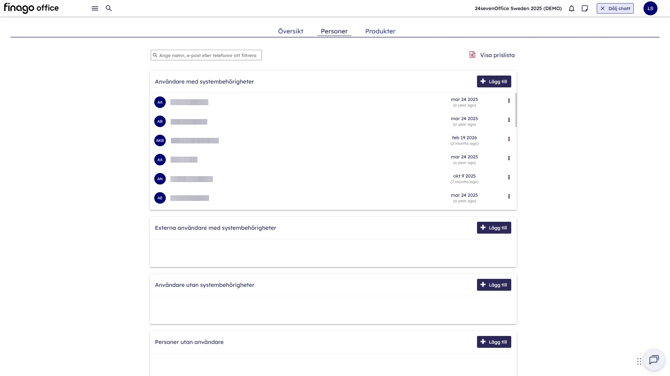The image size is (670, 376).
Task: Click heading Användare utan systembehörigheter
Action: click(x=204, y=285)
